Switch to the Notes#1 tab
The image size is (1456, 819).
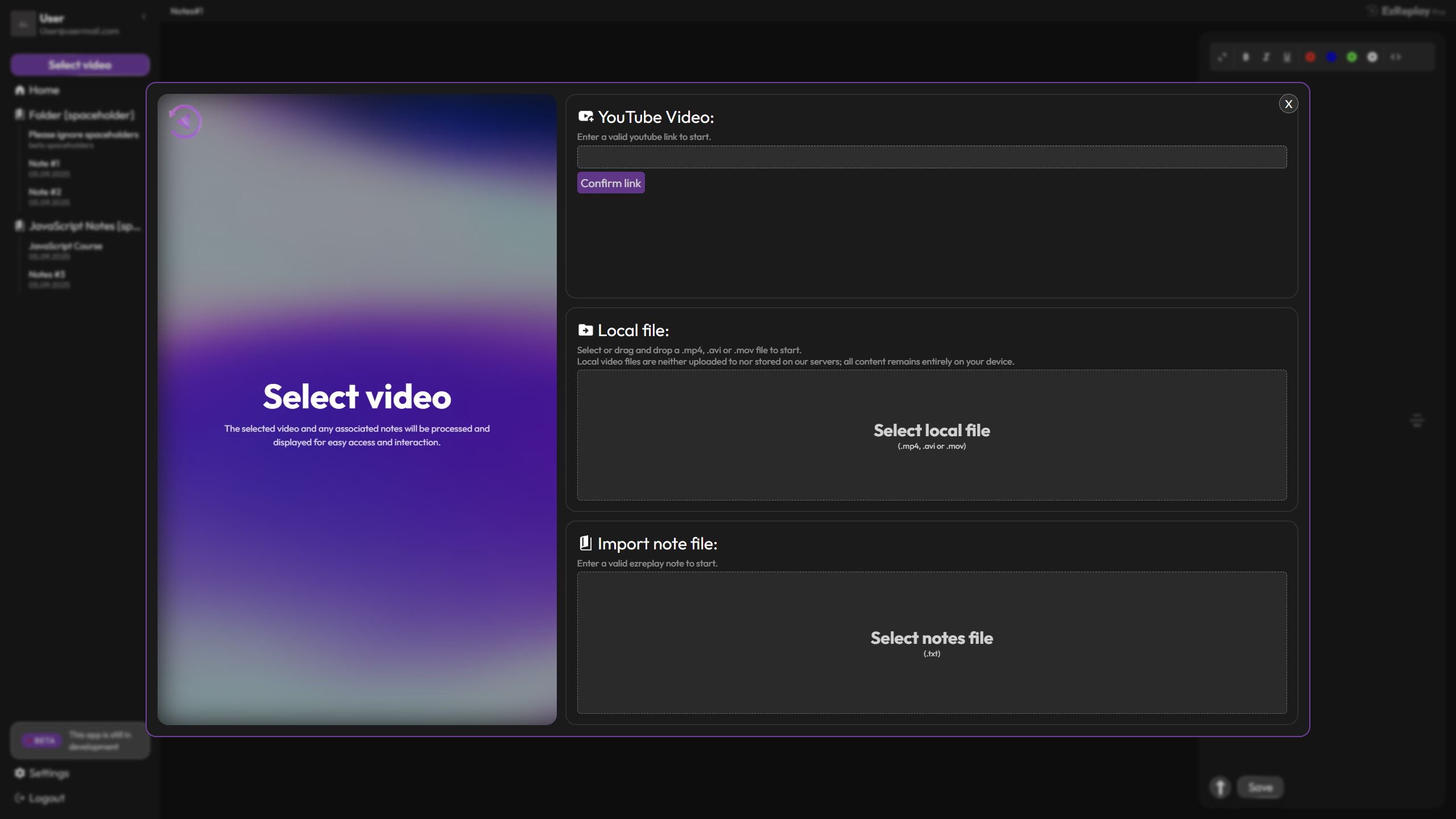[186, 11]
